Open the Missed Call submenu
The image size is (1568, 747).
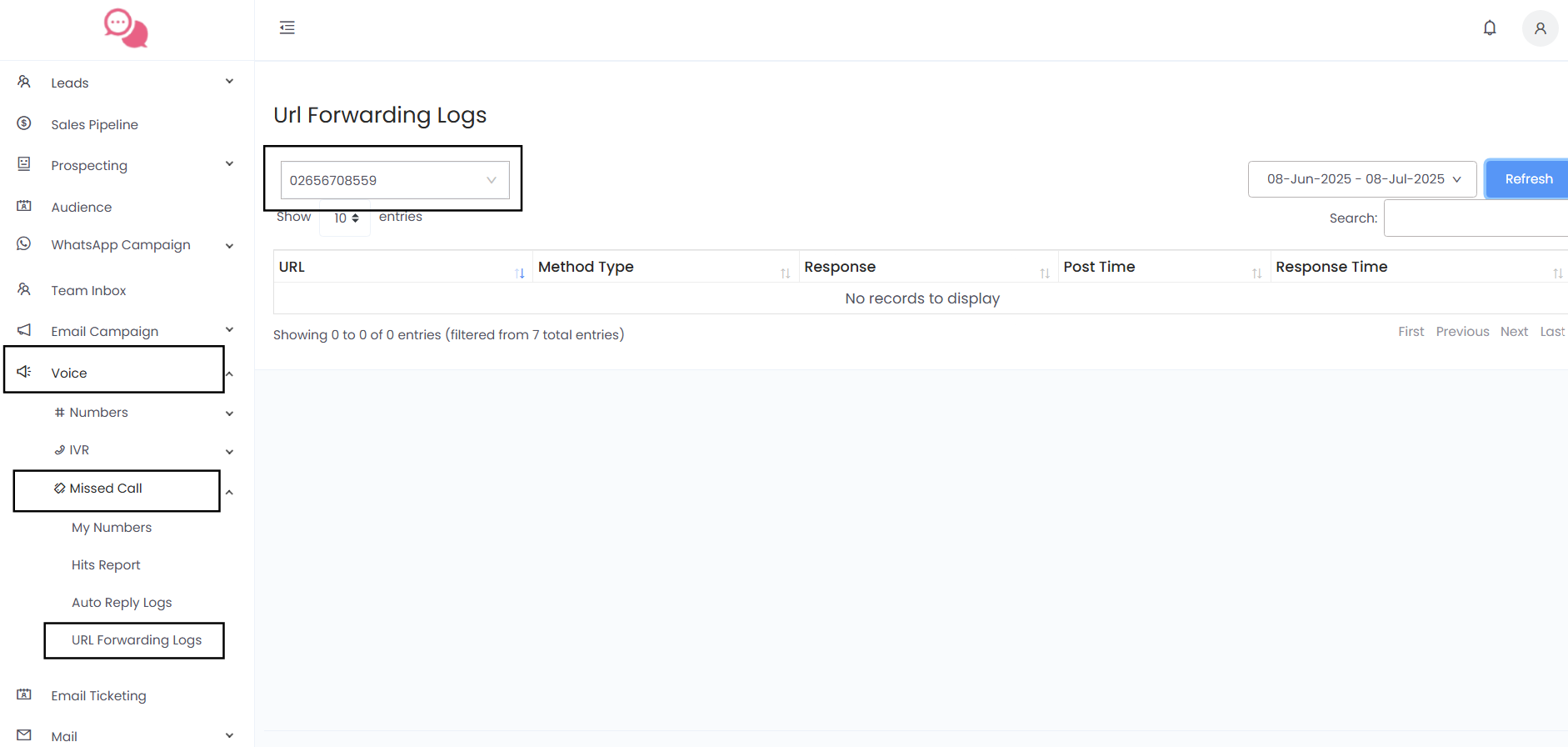tap(106, 489)
